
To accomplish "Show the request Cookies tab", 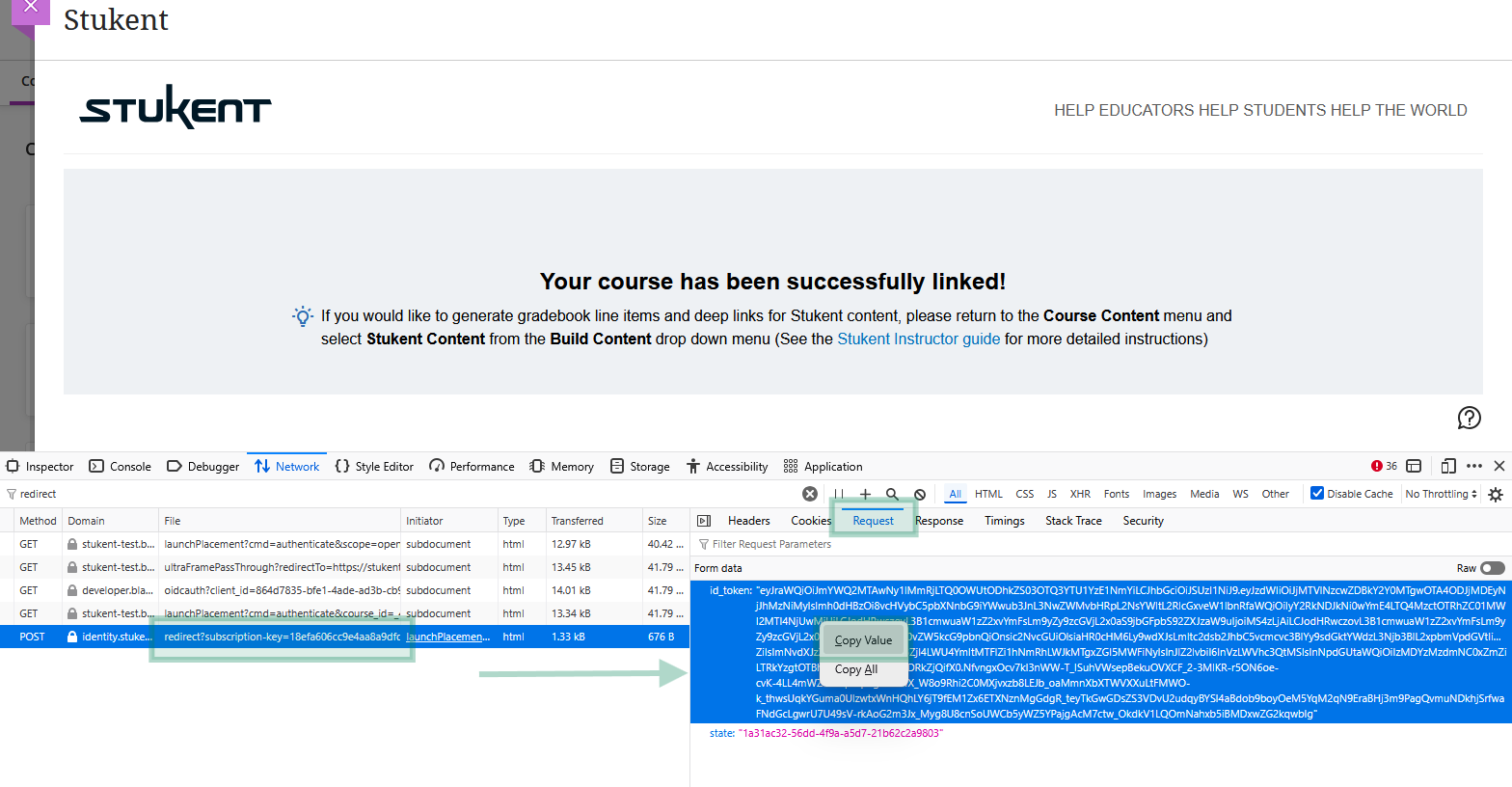I will coord(811,521).
